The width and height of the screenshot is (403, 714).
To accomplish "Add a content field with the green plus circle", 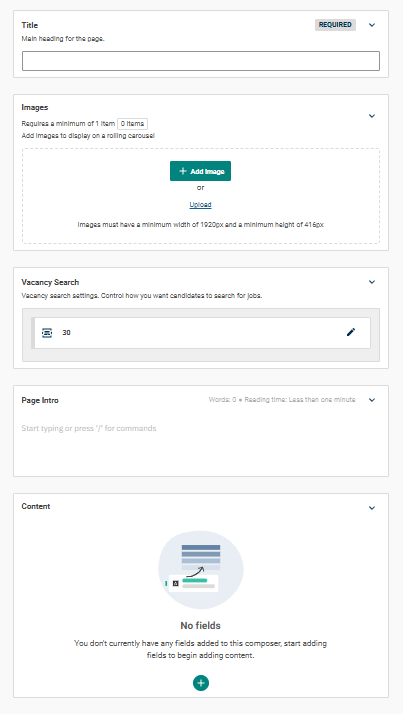I will pos(201,683).
